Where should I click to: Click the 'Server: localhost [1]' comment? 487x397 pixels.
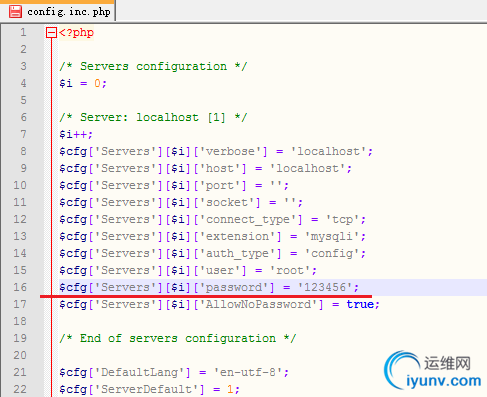pos(153,117)
